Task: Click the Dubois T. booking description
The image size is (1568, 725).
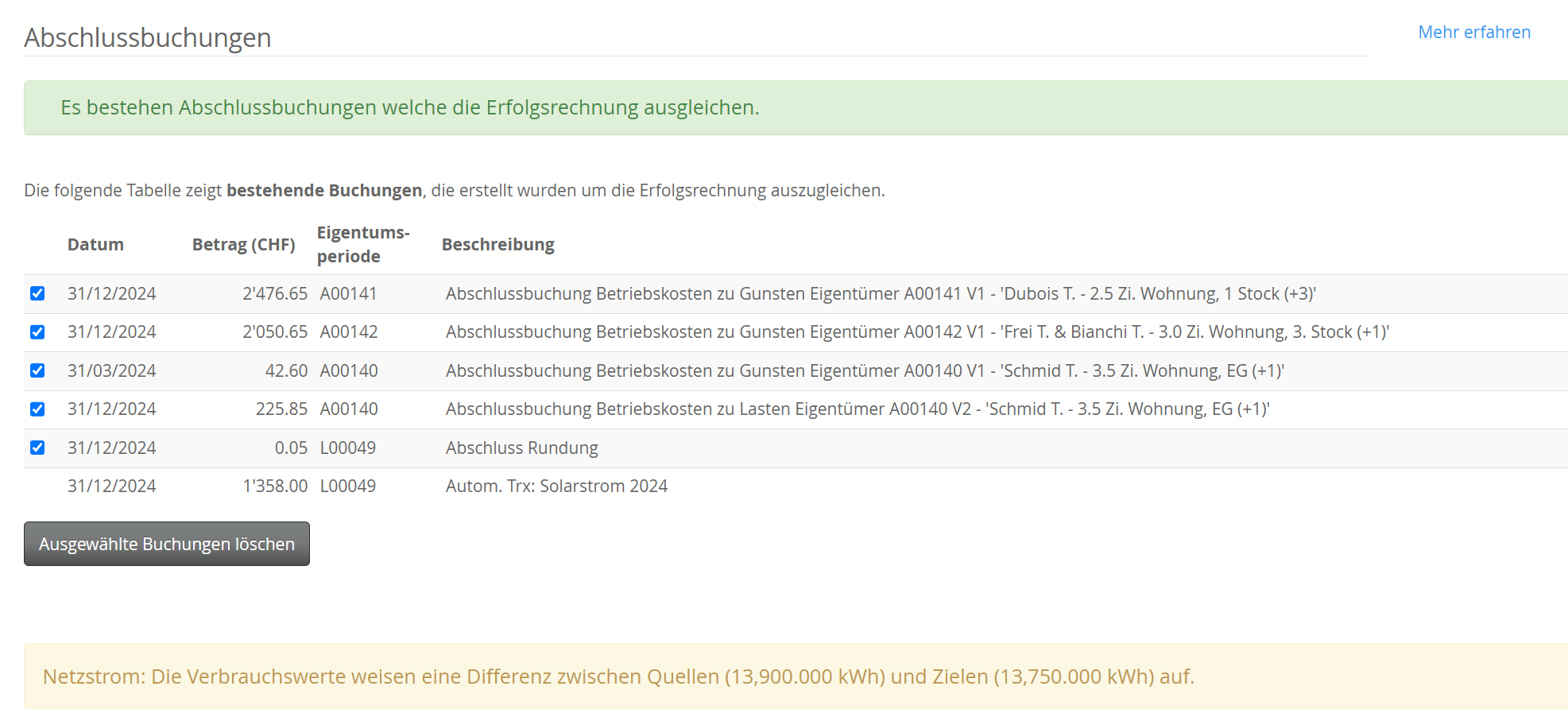Action: (881, 294)
